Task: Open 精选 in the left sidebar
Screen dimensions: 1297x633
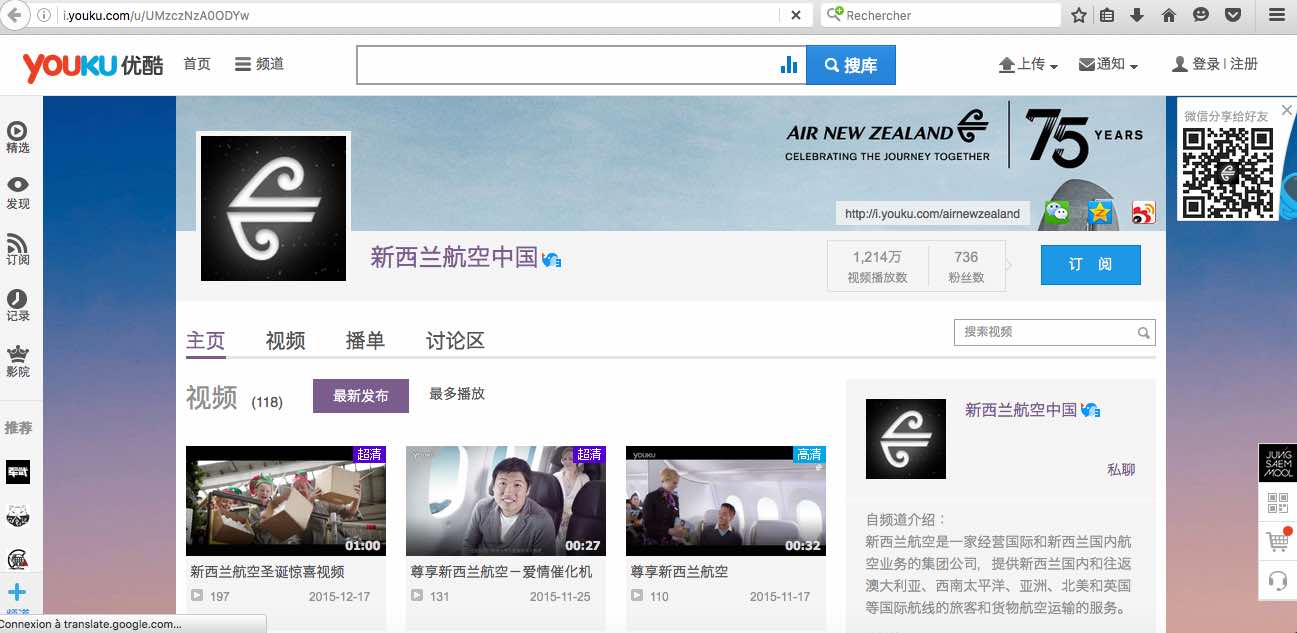Action: (18, 138)
